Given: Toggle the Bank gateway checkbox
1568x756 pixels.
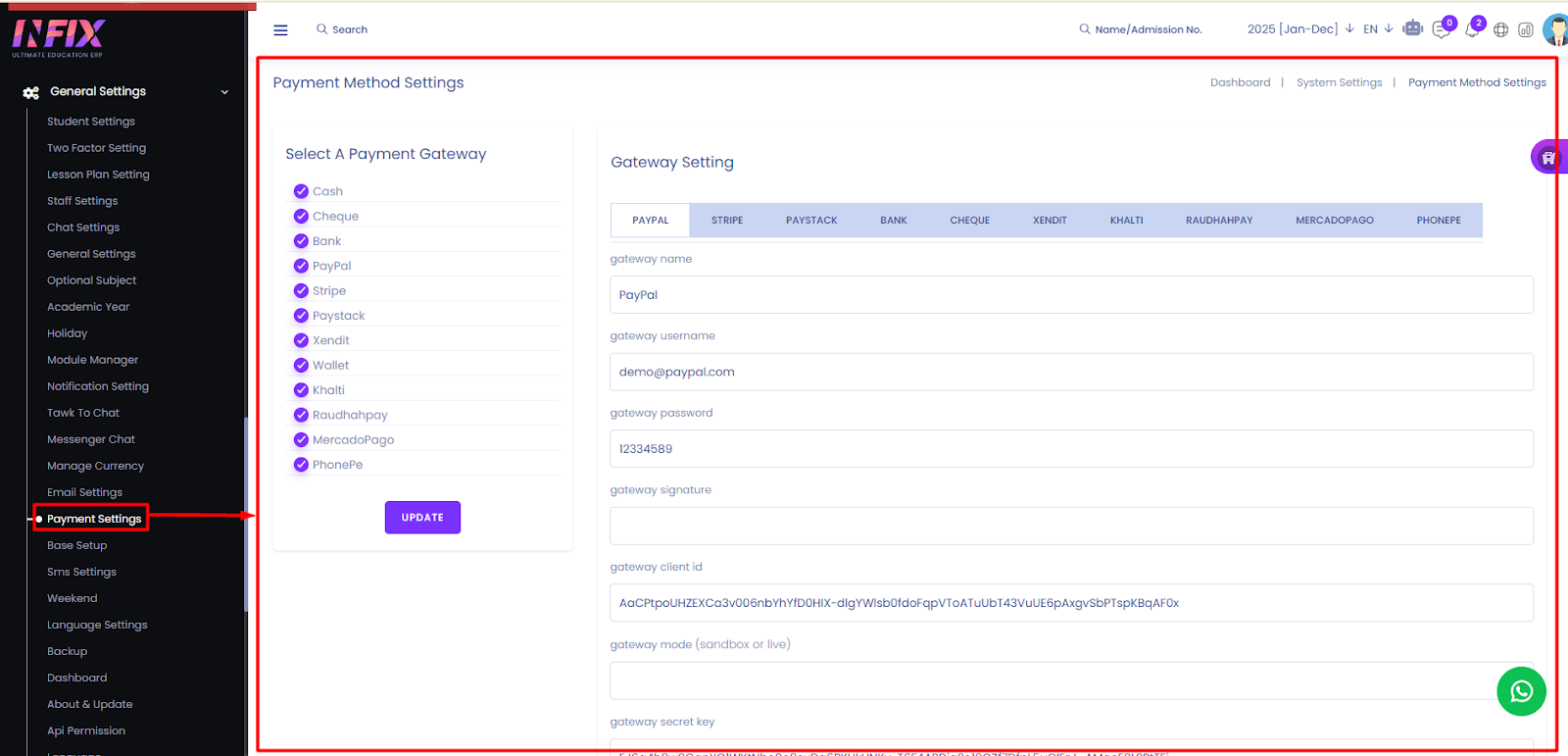Looking at the screenshot, I should pos(301,241).
